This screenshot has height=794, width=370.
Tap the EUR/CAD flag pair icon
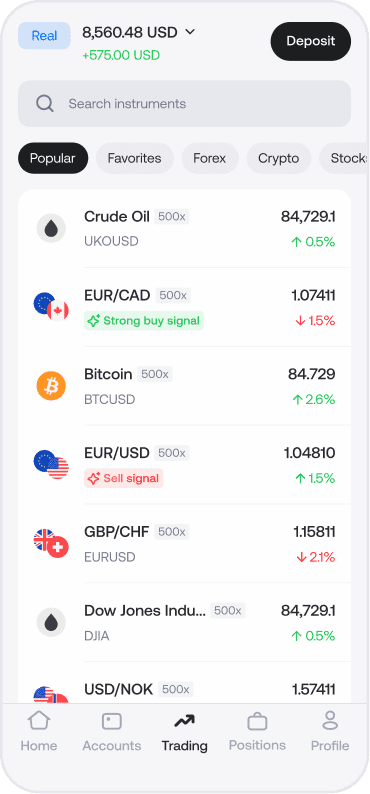pyautogui.click(x=51, y=307)
